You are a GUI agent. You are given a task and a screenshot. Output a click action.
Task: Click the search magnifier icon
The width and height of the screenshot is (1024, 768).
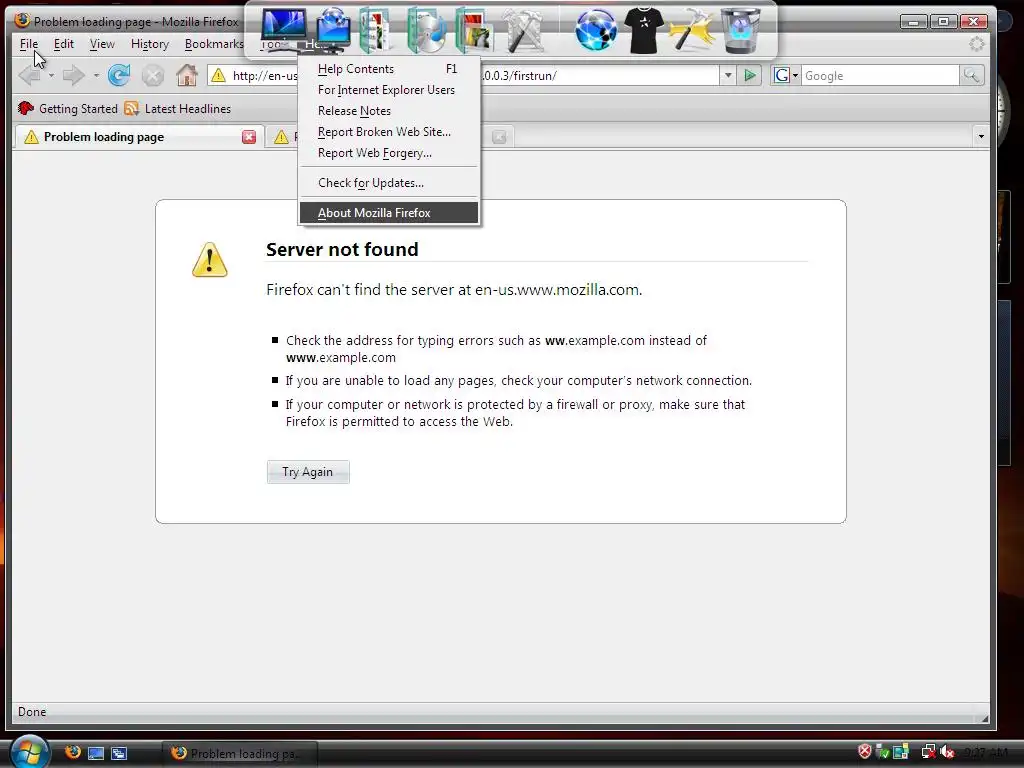pos(971,76)
